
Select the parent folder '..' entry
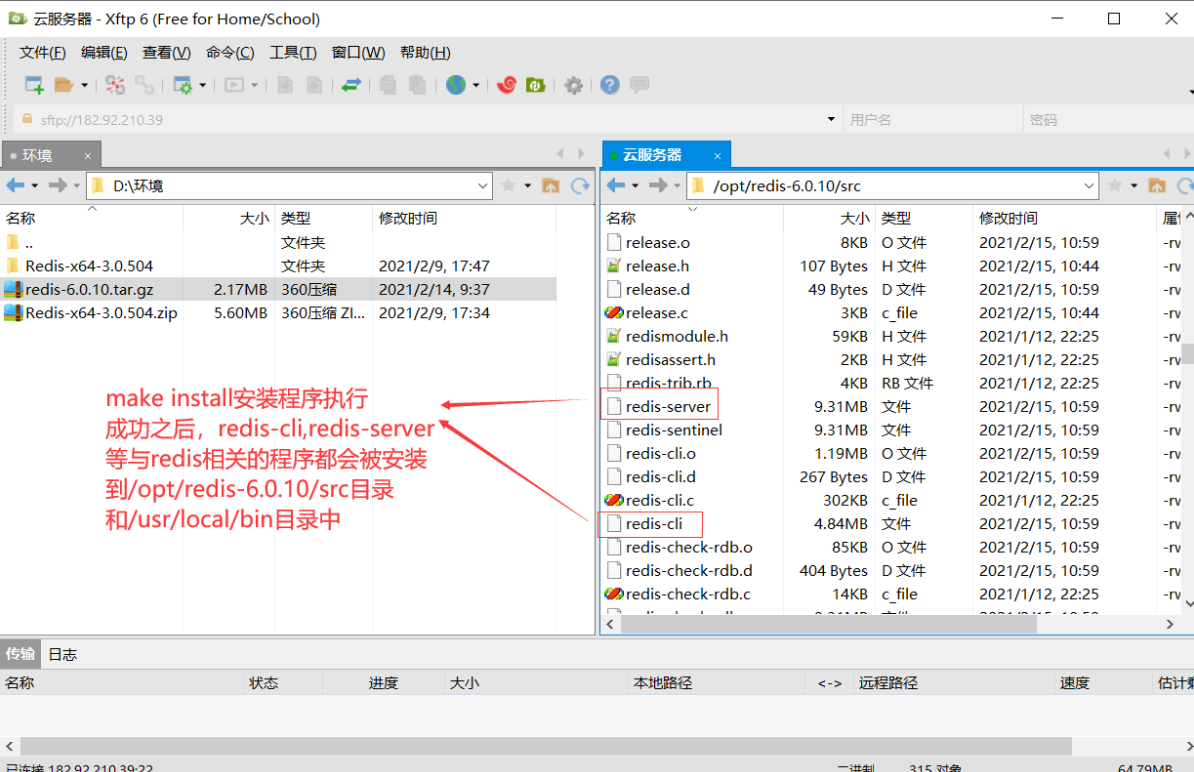click(279, 243)
